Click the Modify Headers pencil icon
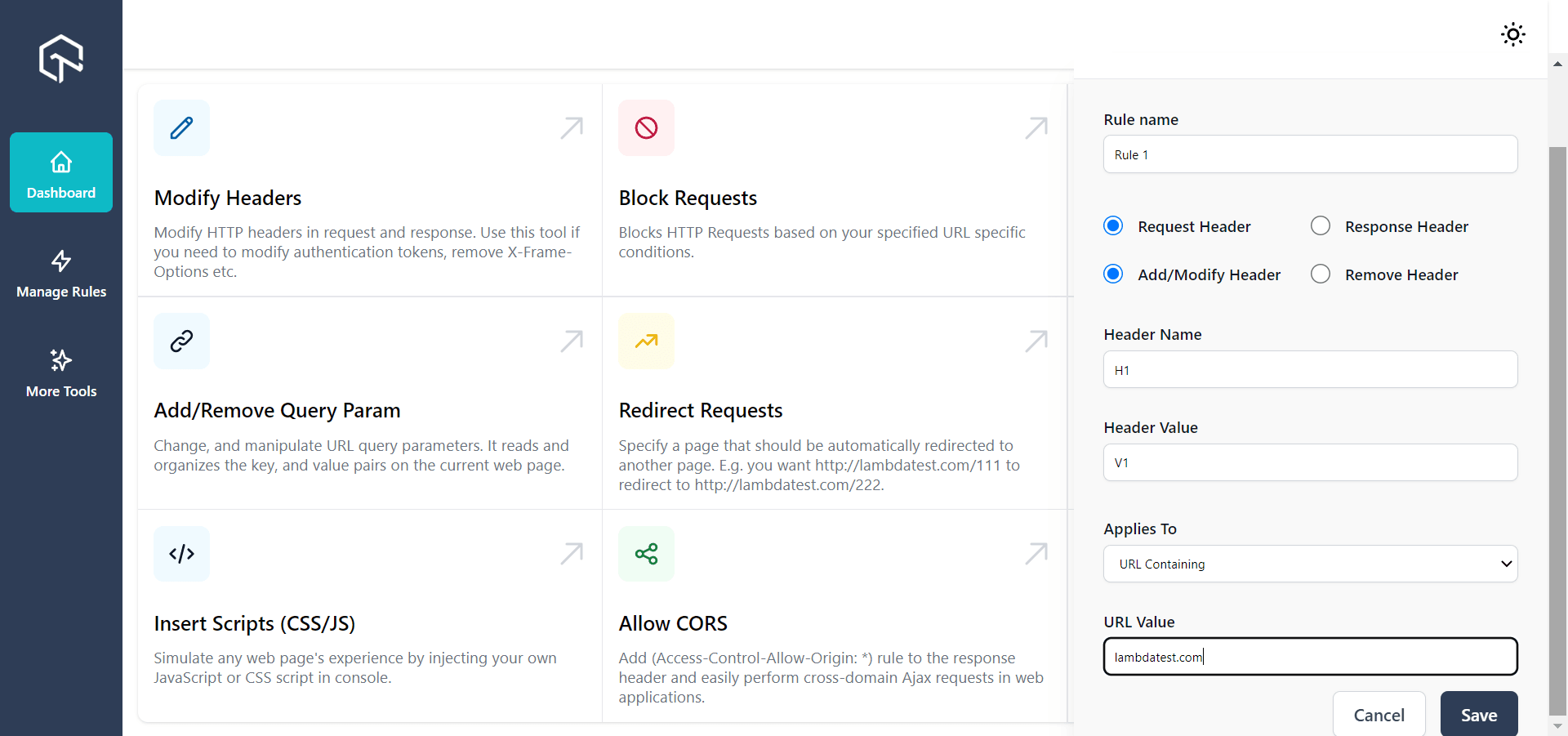Viewport: 1568px width, 736px height. pos(181,127)
